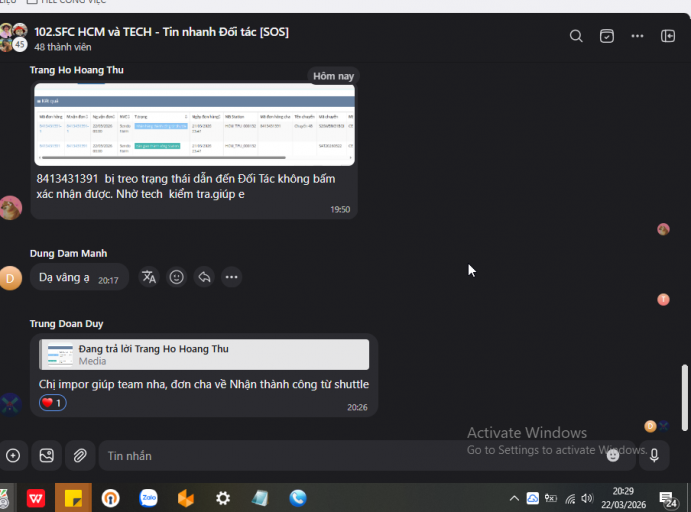Open Trung Doan Duy's avatar
Image resolution: width=691 pixels, height=512 pixels.
click(x=11, y=404)
